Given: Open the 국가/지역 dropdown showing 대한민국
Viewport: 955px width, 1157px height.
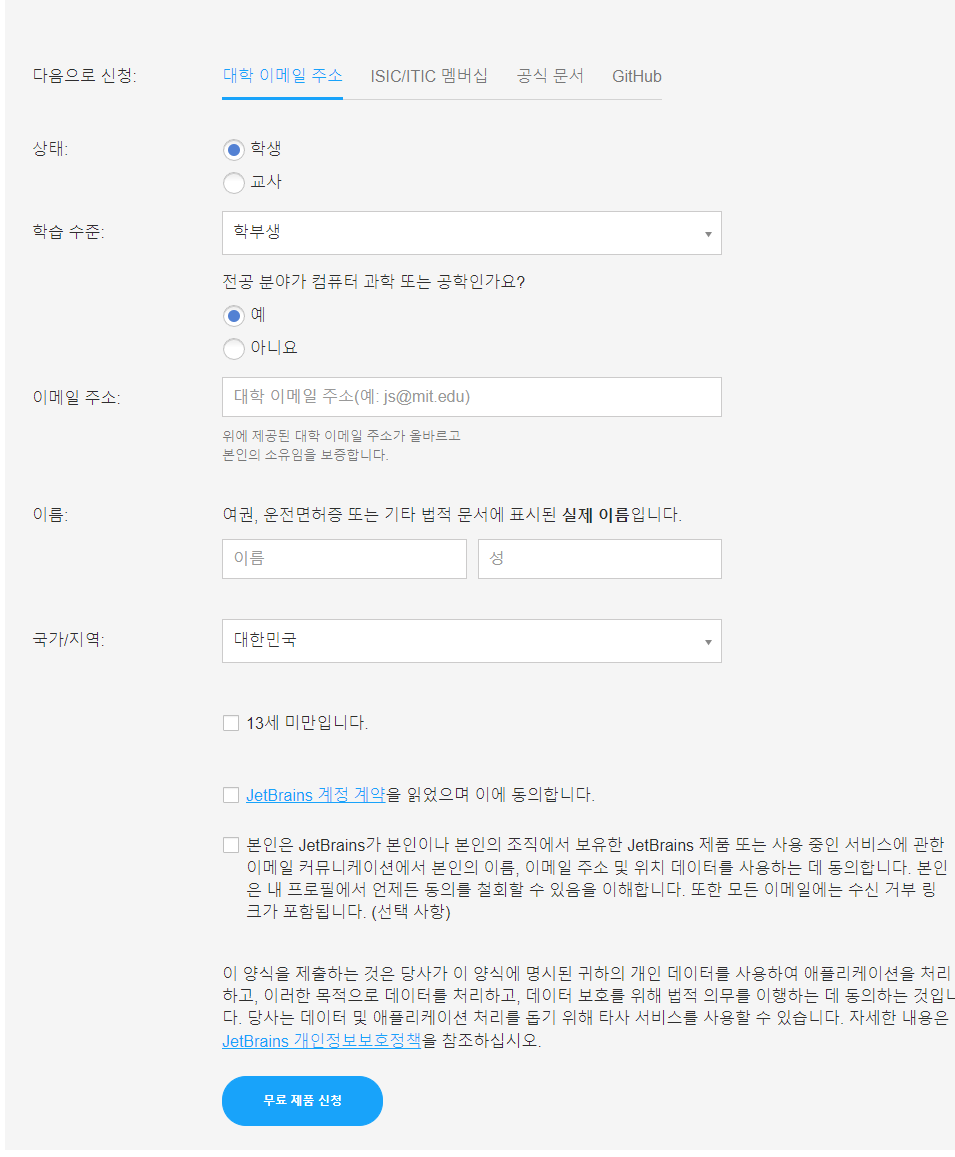Looking at the screenshot, I should click(472, 640).
